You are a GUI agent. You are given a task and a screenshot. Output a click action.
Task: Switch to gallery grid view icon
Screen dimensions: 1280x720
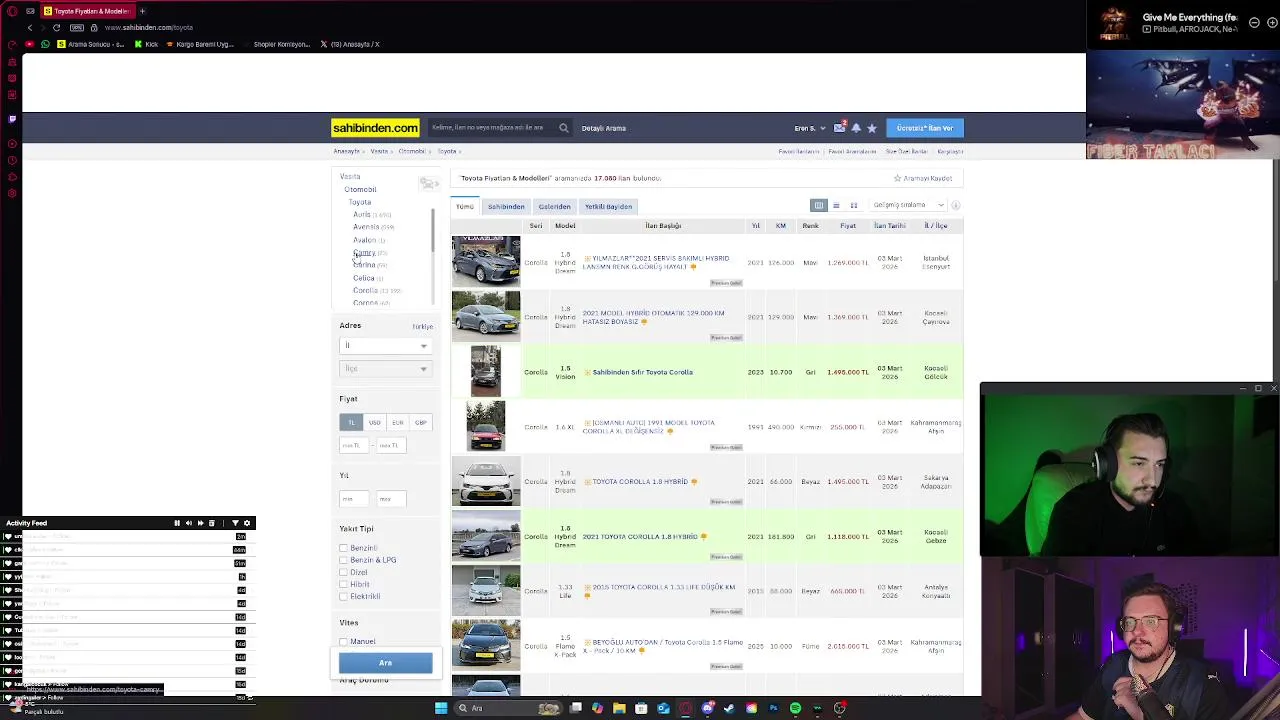click(x=854, y=205)
